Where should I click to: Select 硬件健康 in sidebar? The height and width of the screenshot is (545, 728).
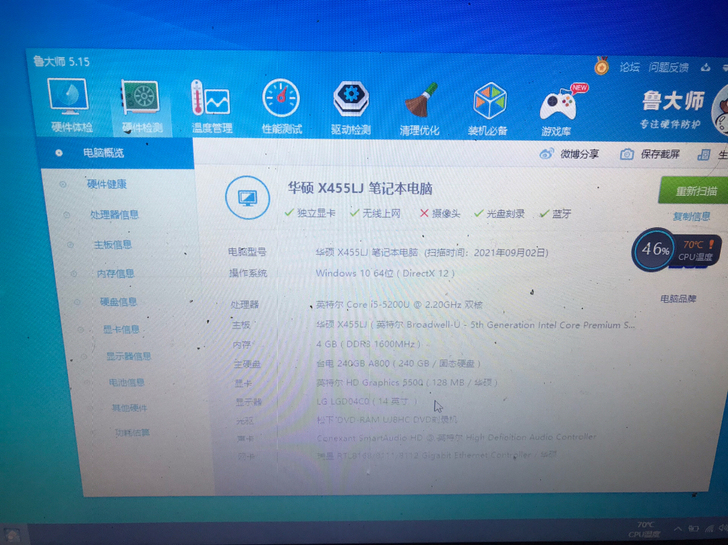point(107,184)
